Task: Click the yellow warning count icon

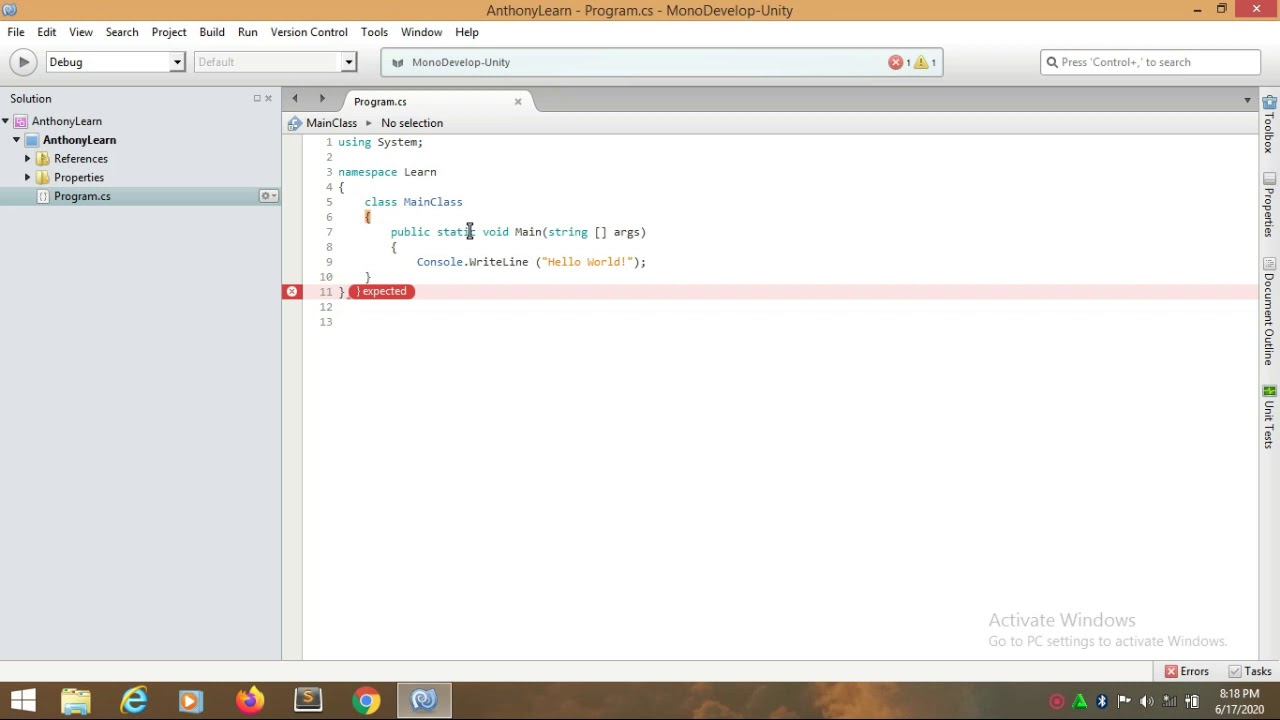Action: tap(921, 62)
